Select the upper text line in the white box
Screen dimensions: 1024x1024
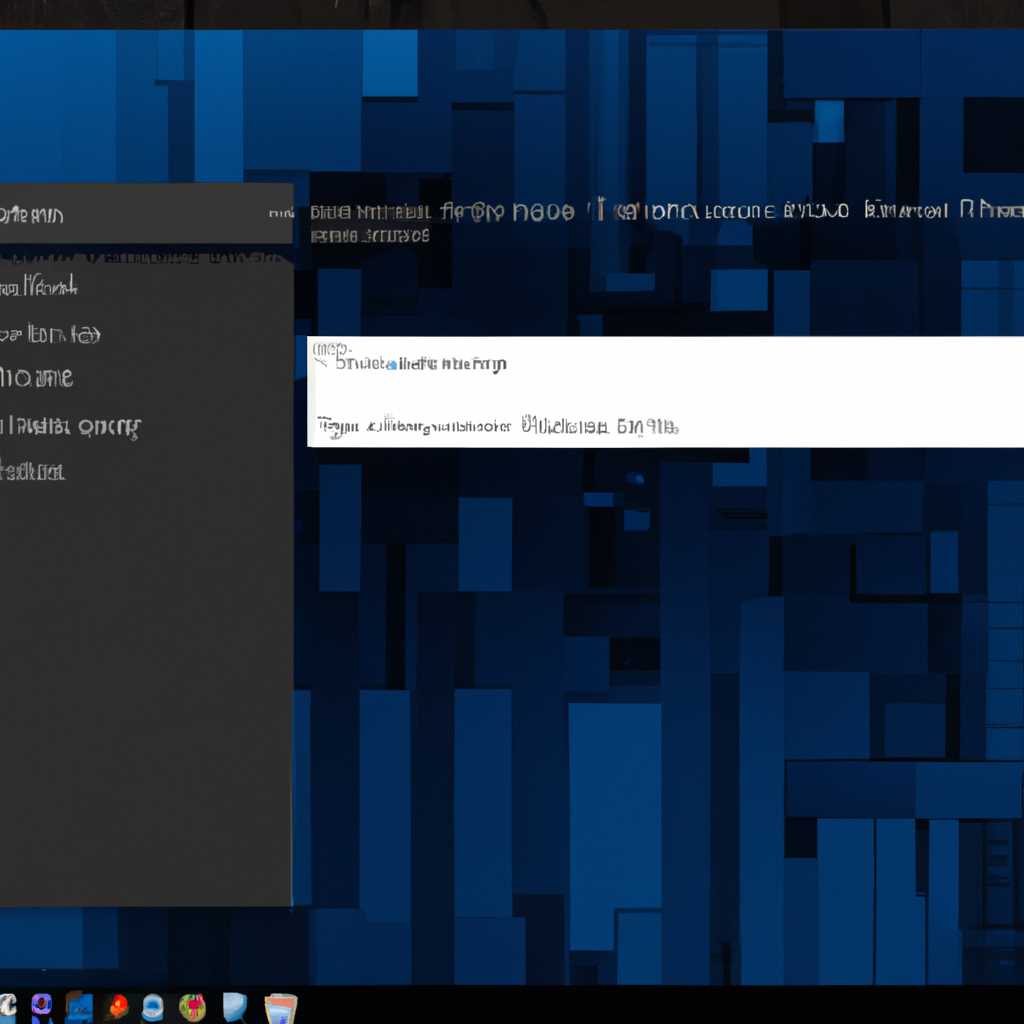coord(421,363)
